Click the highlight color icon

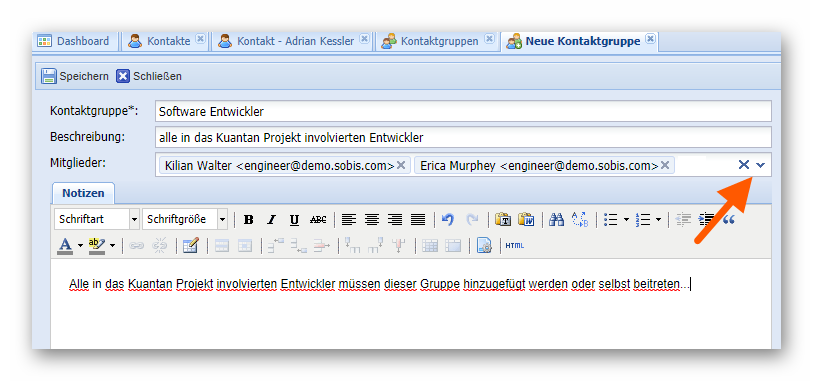(x=96, y=246)
